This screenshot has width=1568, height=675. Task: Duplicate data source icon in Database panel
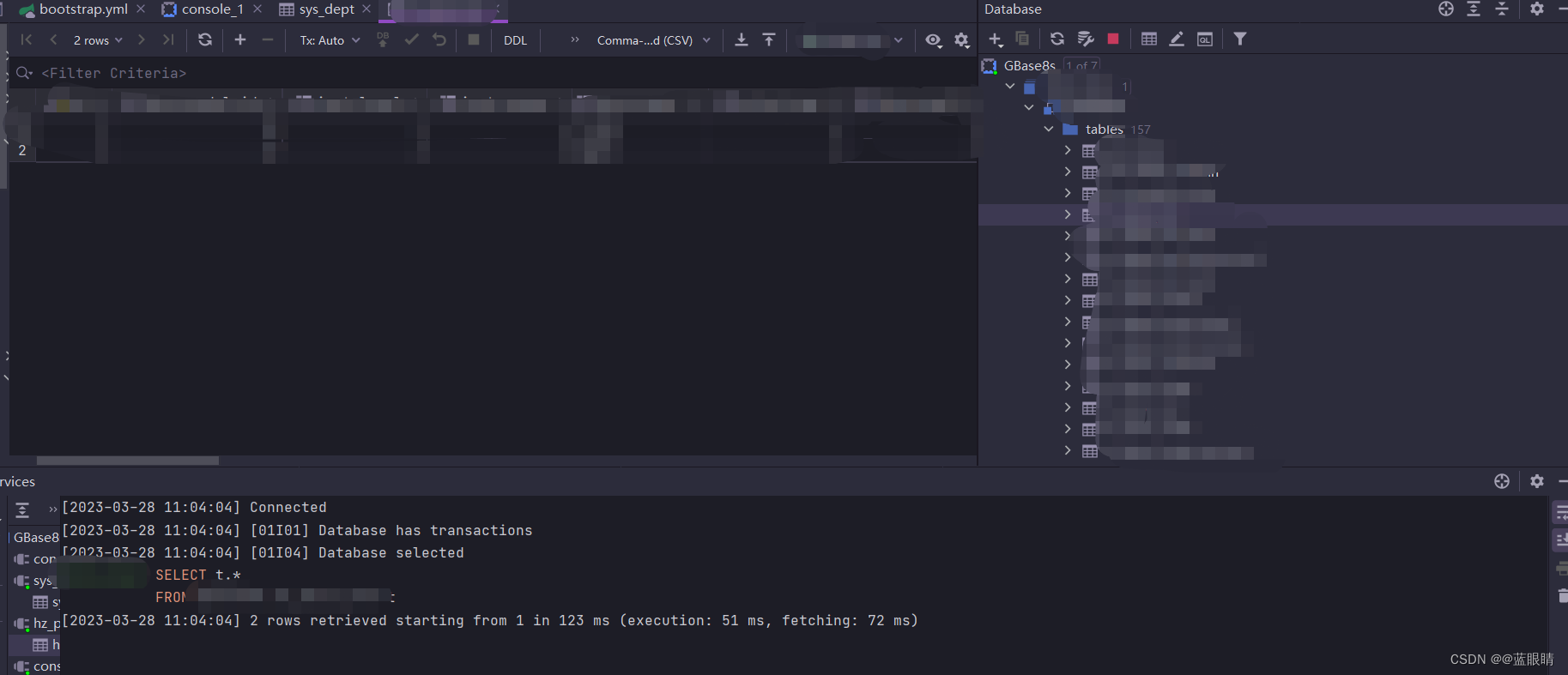click(1022, 39)
